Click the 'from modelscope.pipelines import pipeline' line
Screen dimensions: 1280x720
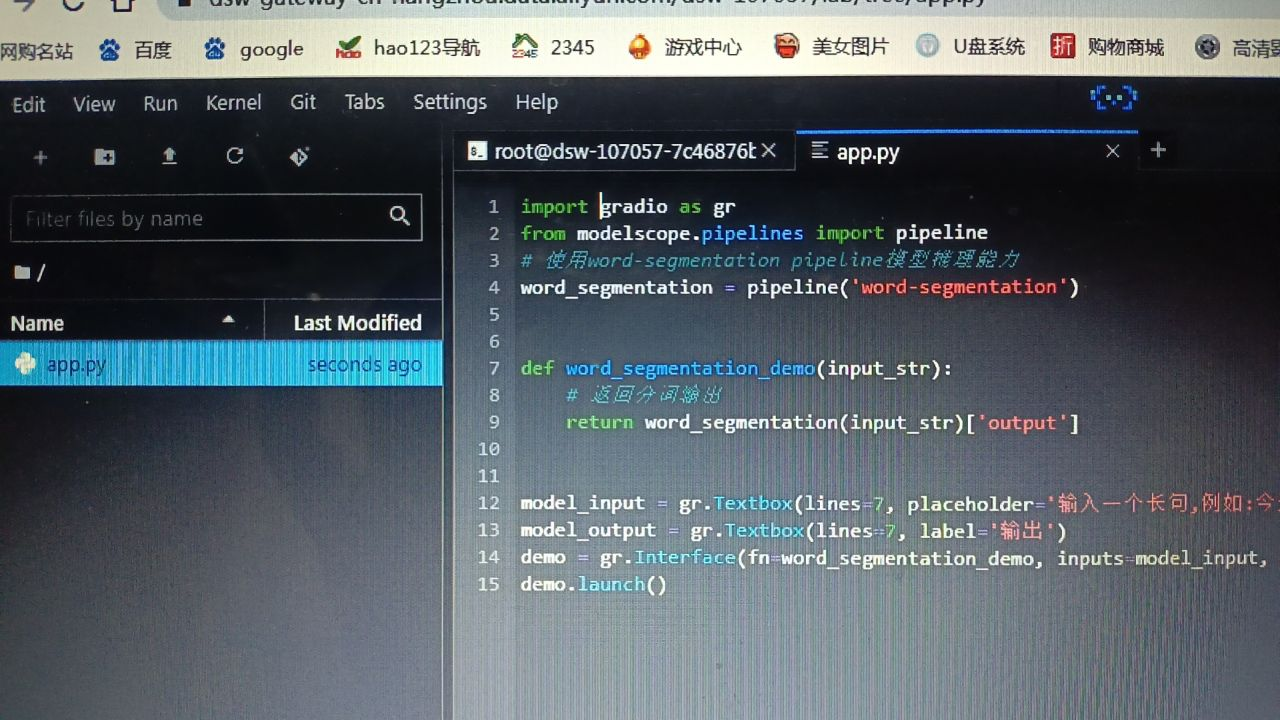tap(754, 233)
